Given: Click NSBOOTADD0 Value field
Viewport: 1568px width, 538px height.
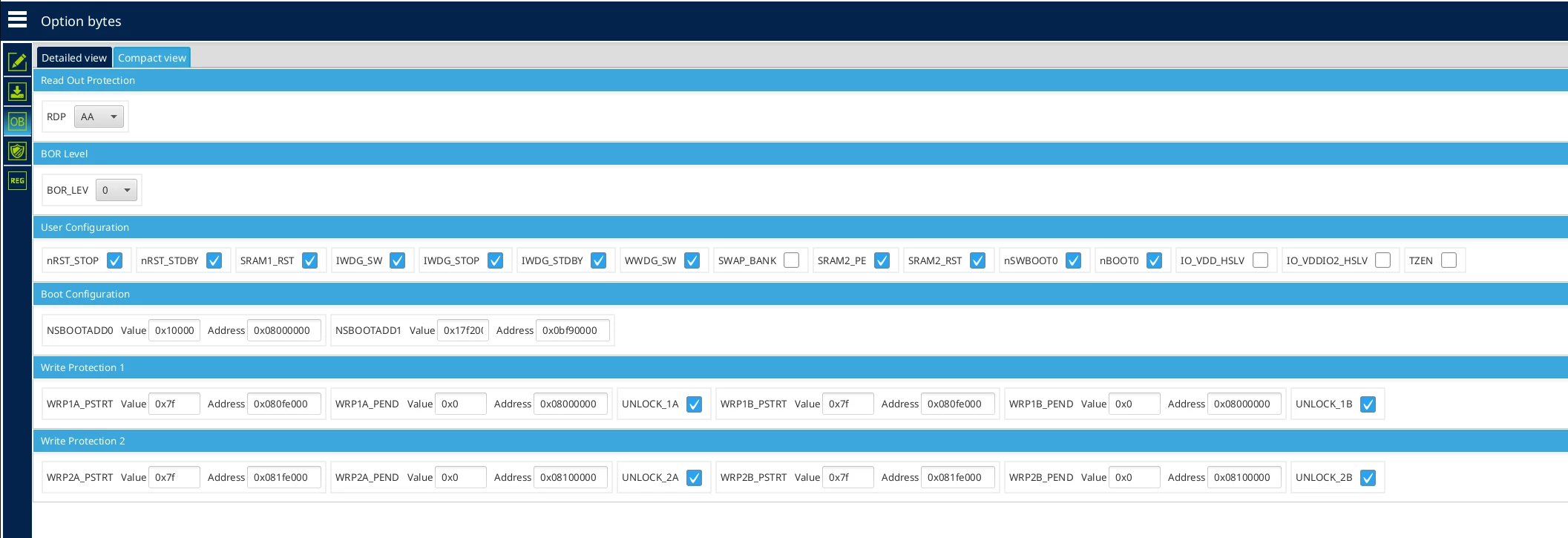Looking at the screenshot, I should pyautogui.click(x=174, y=330).
